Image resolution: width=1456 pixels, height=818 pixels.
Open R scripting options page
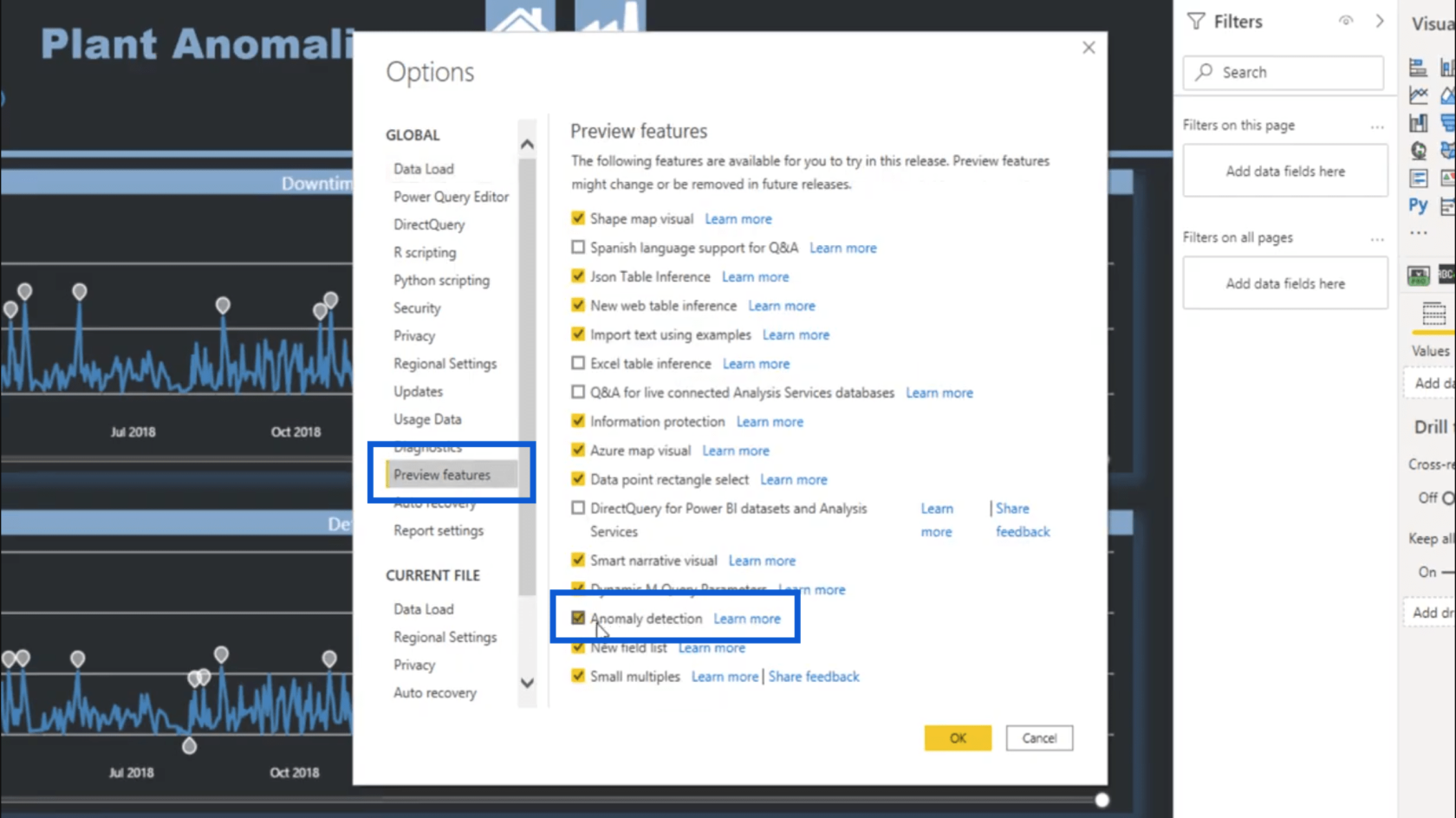(x=425, y=252)
